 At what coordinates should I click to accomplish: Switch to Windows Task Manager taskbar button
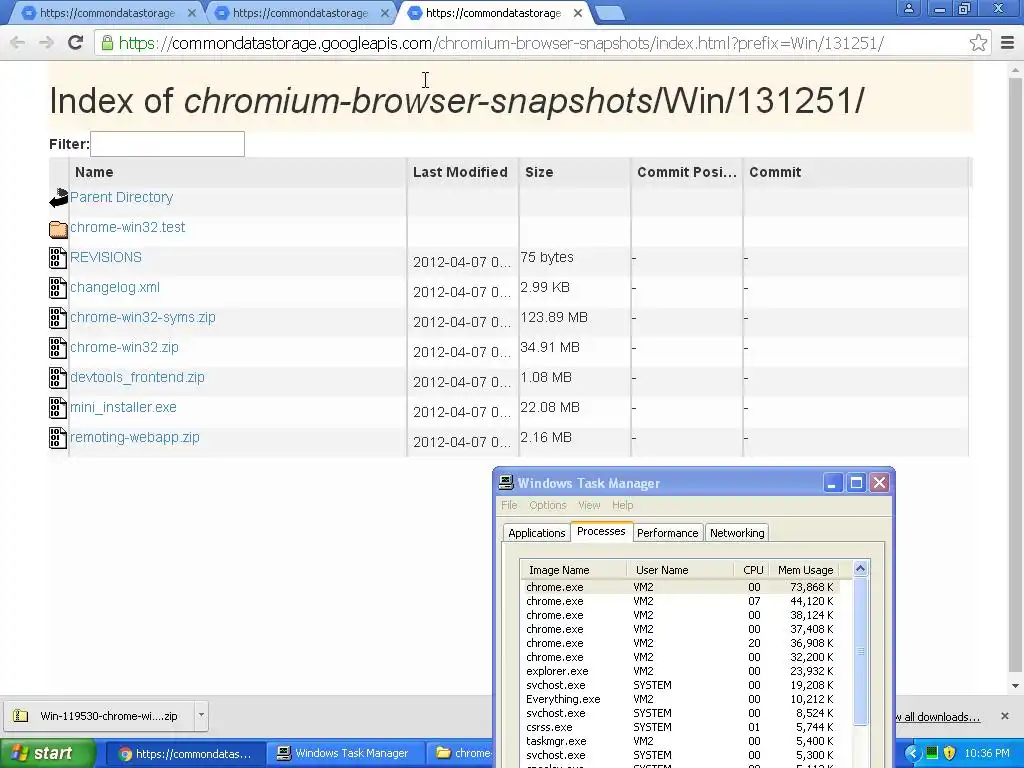[x=344, y=754]
